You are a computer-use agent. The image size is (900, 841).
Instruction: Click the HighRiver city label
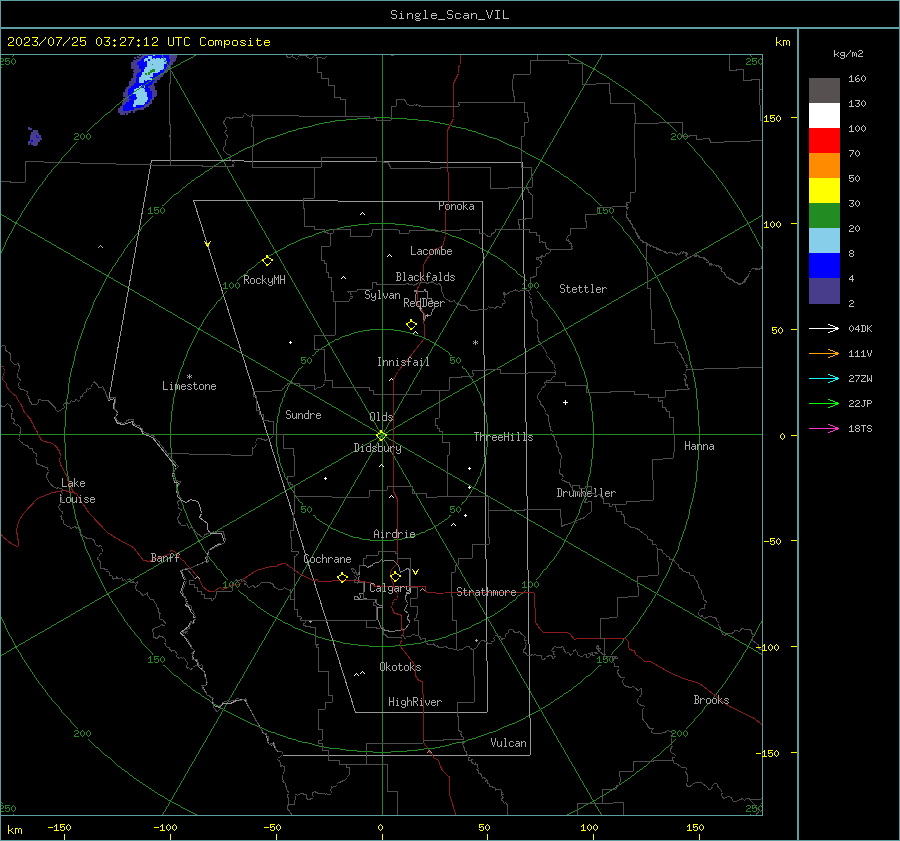coord(415,702)
